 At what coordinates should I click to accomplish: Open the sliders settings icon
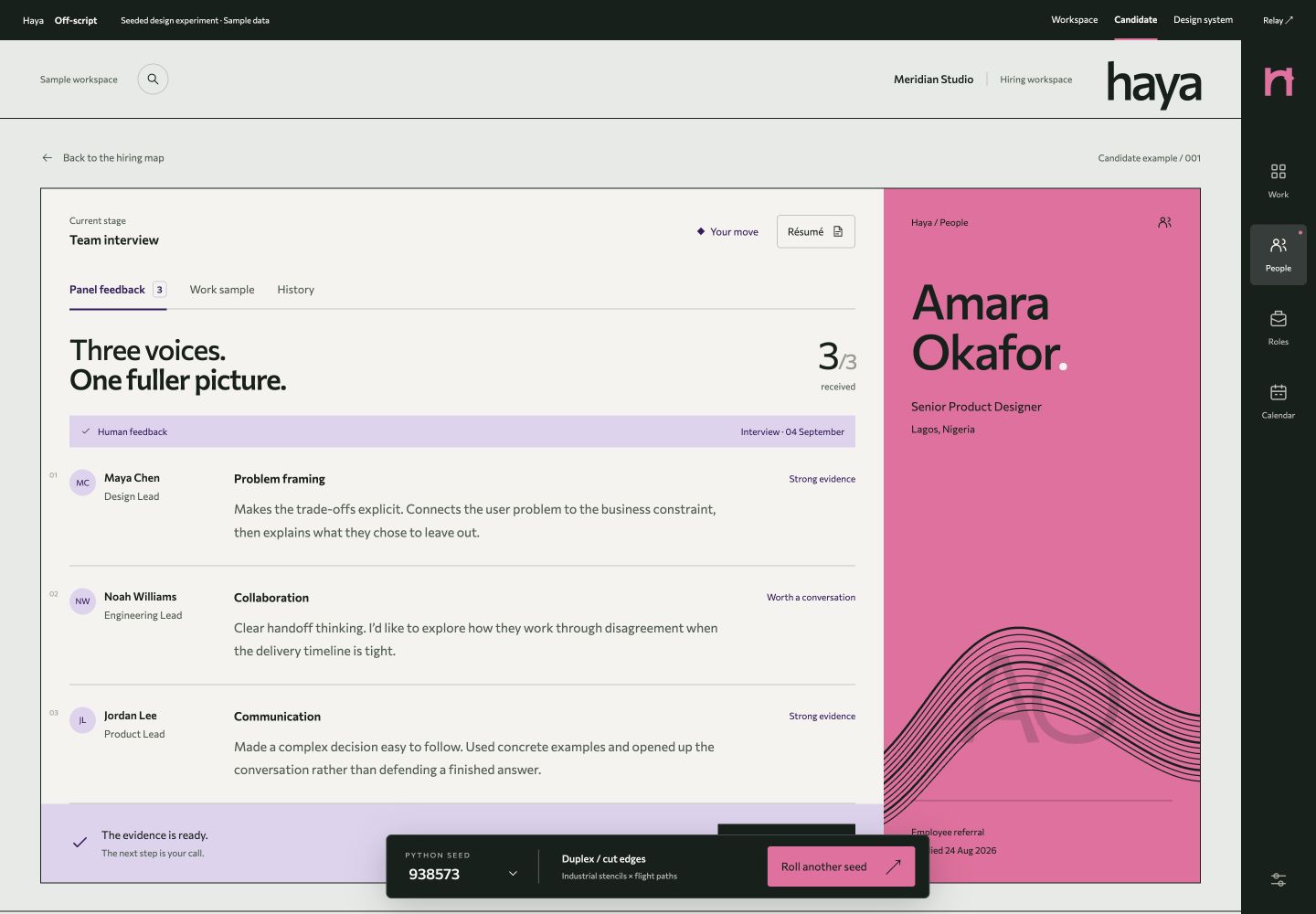1278,879
